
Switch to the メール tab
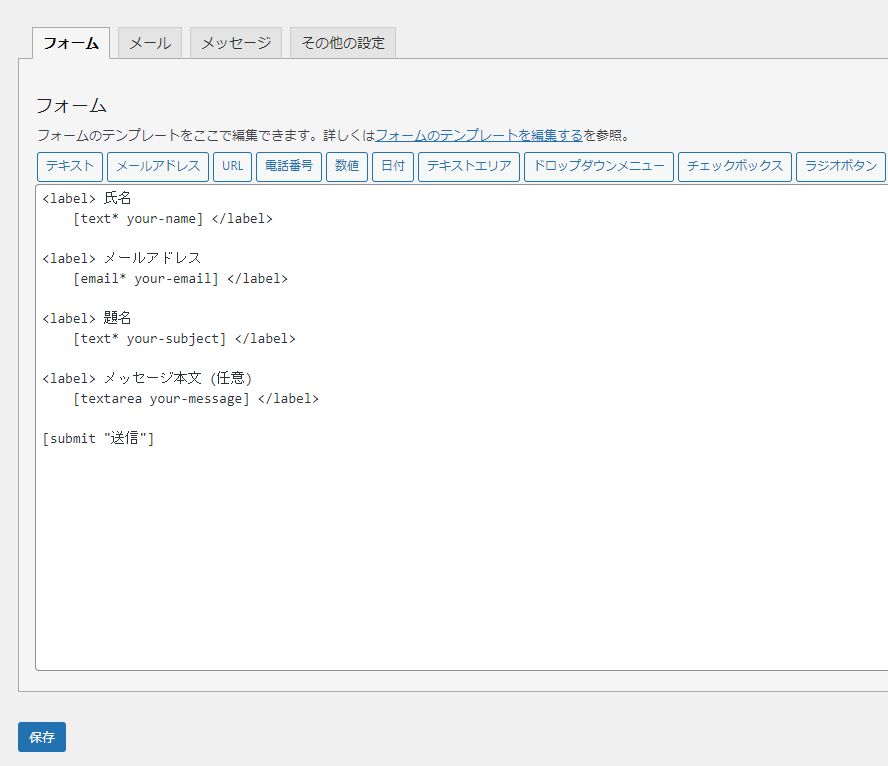click(x=149, y=42)
